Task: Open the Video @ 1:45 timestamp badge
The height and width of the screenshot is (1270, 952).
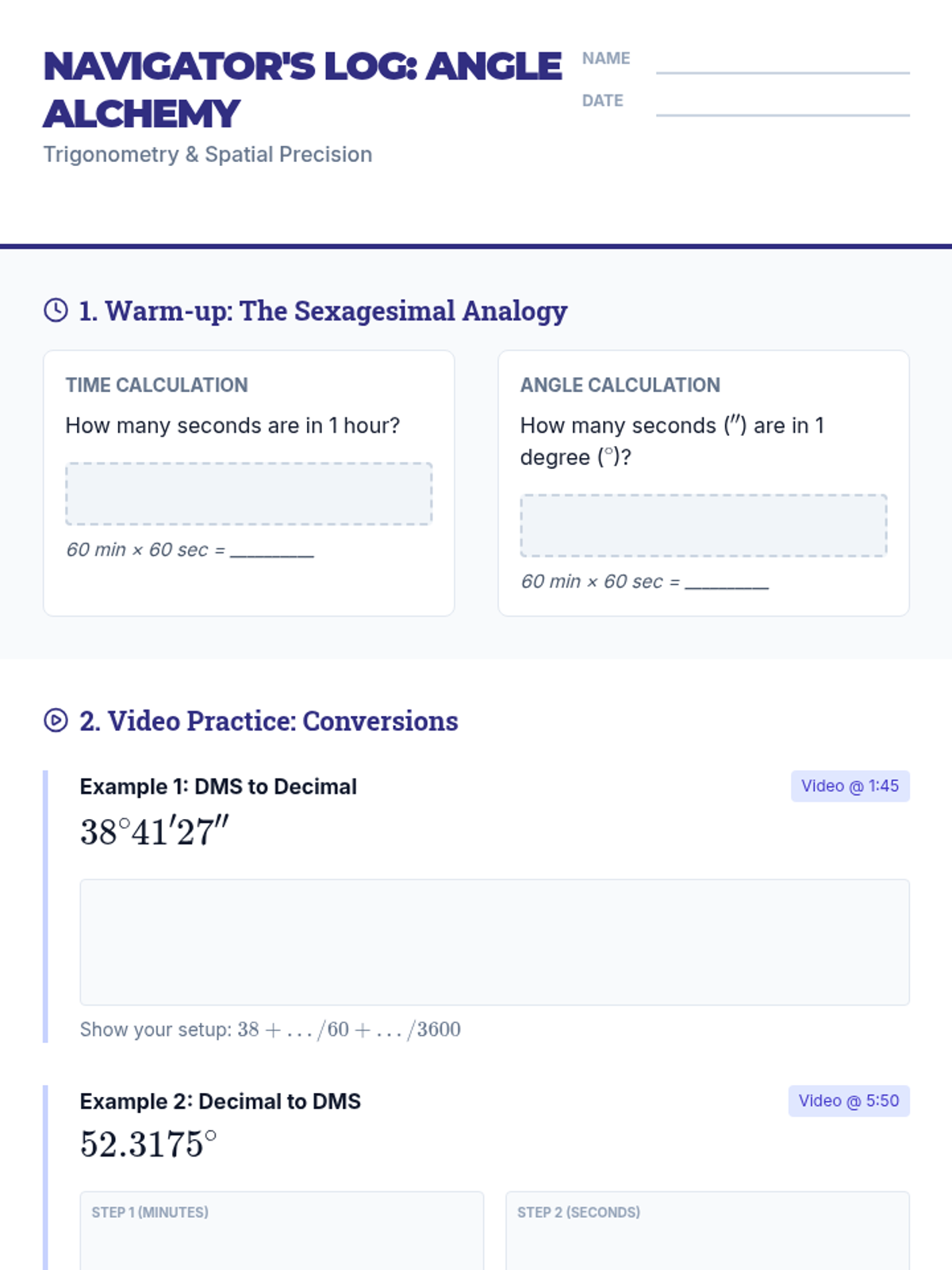Action: 850,786
